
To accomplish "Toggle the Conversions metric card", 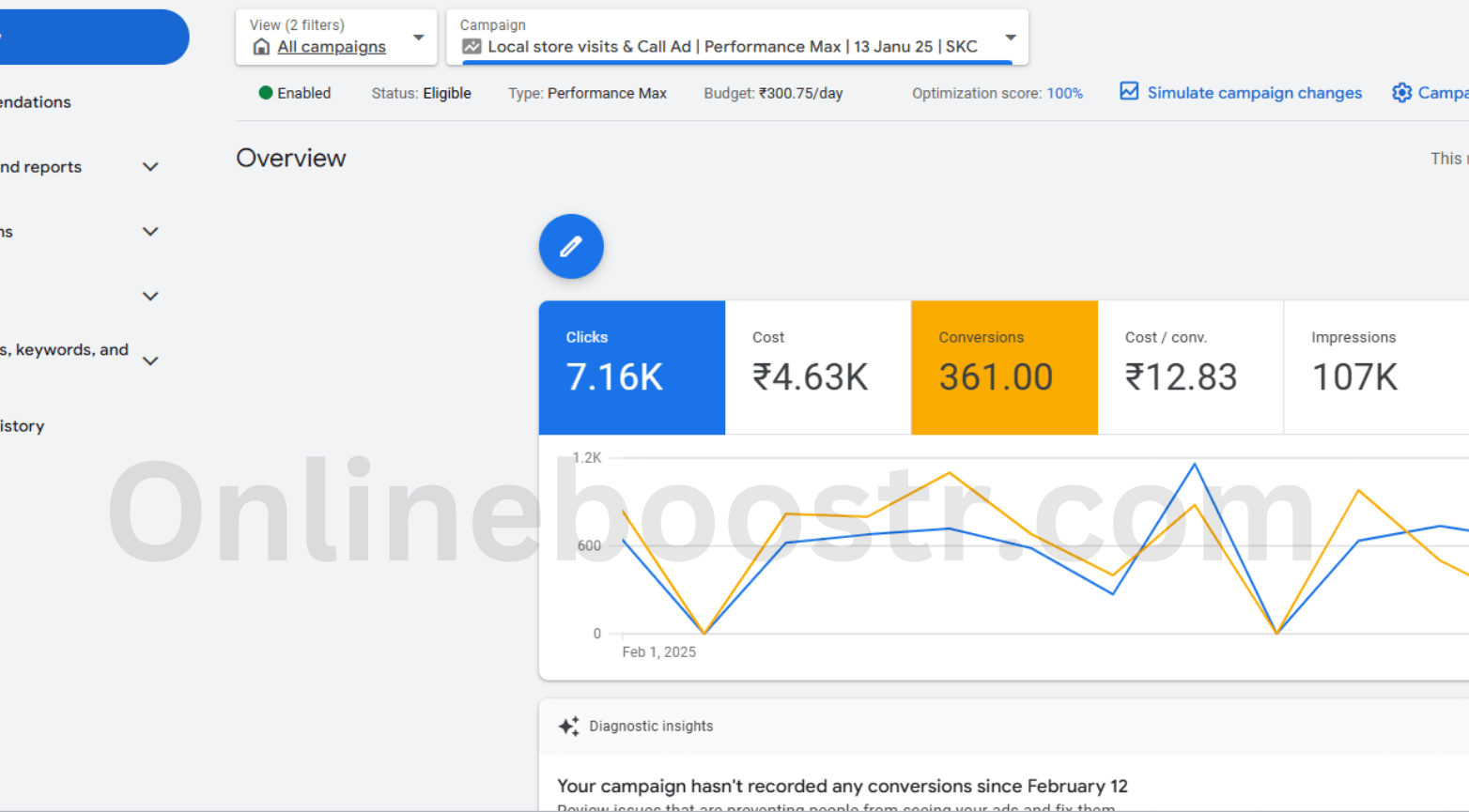I will pyautogui.click(x=1003, y=367).
